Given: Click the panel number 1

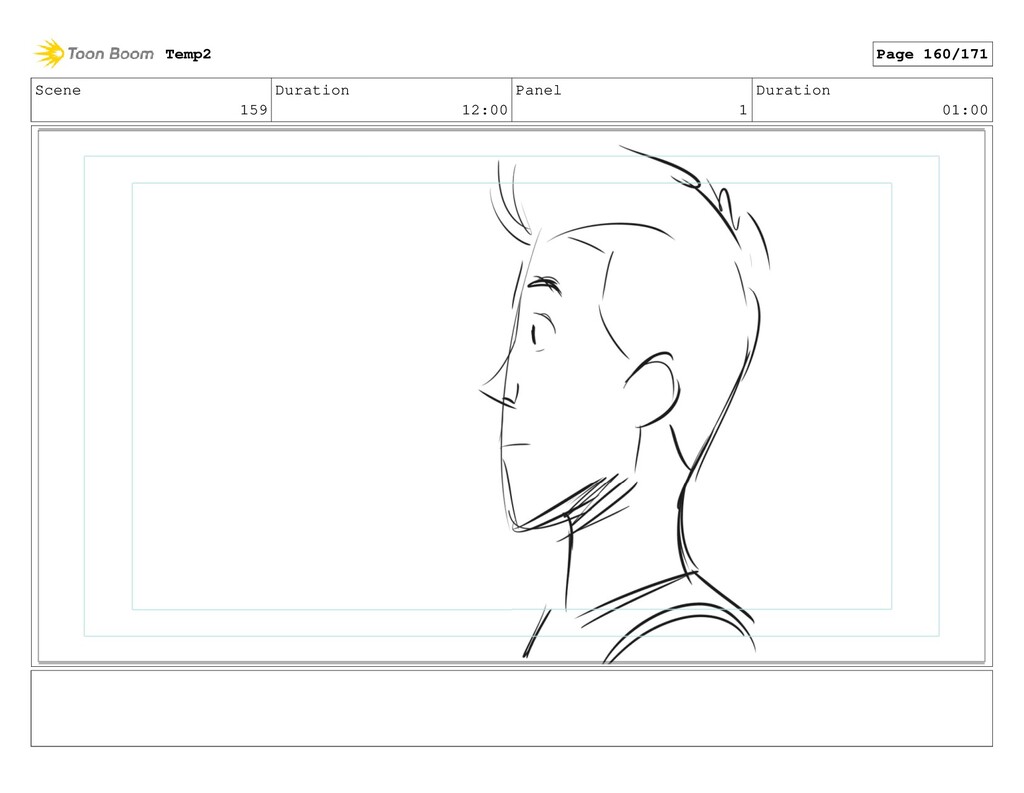Looking at the screenshot, I should pyautogui.click(x=743, y=110).
